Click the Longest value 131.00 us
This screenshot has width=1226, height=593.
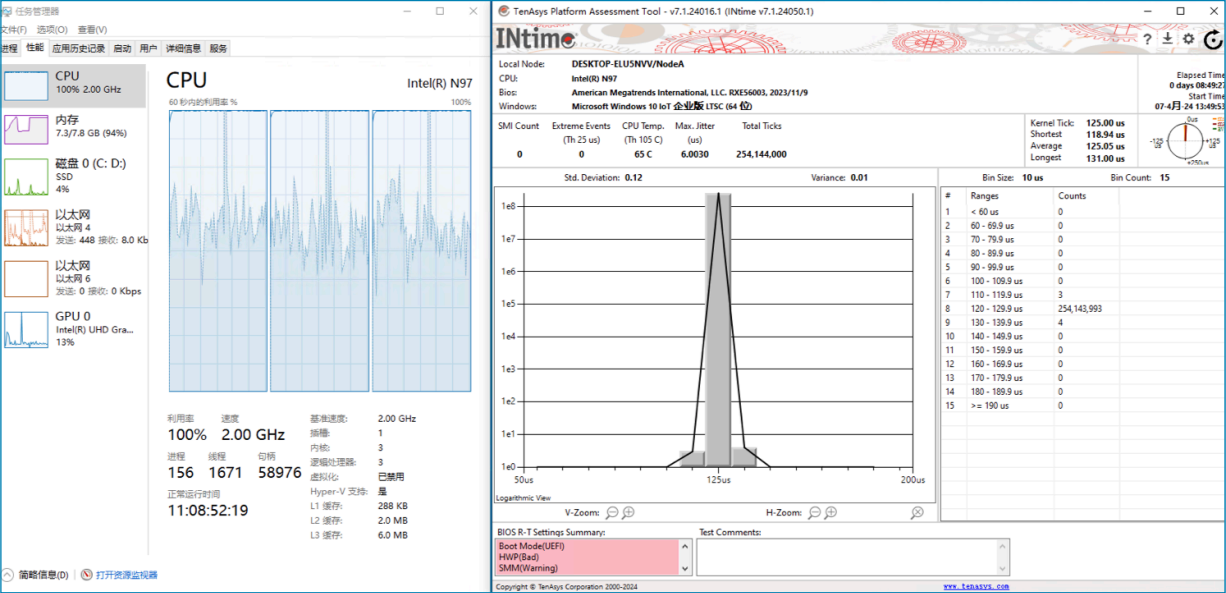coord(1106,158)
